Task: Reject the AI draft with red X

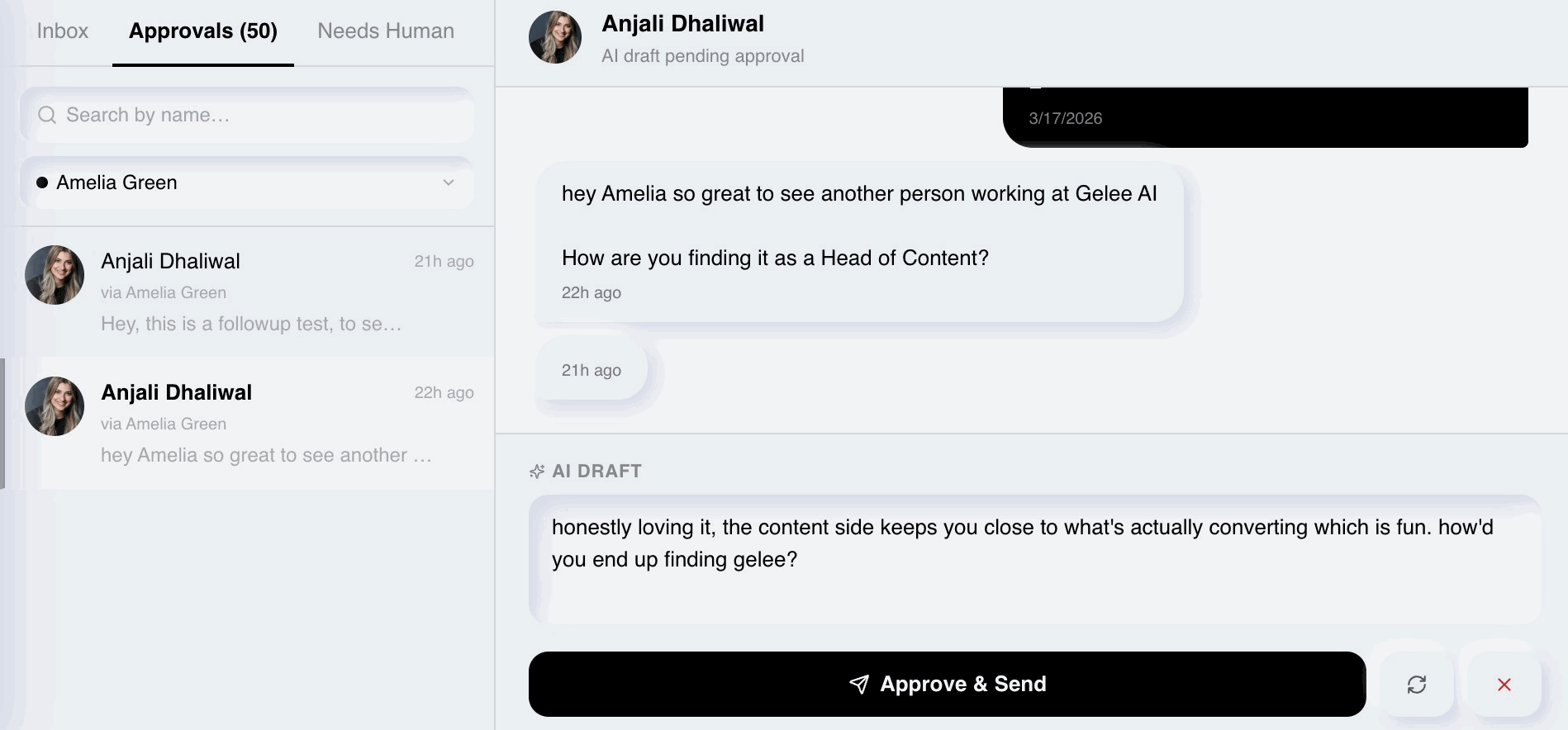Action: pyautogui.click(x=1504, y=685)
